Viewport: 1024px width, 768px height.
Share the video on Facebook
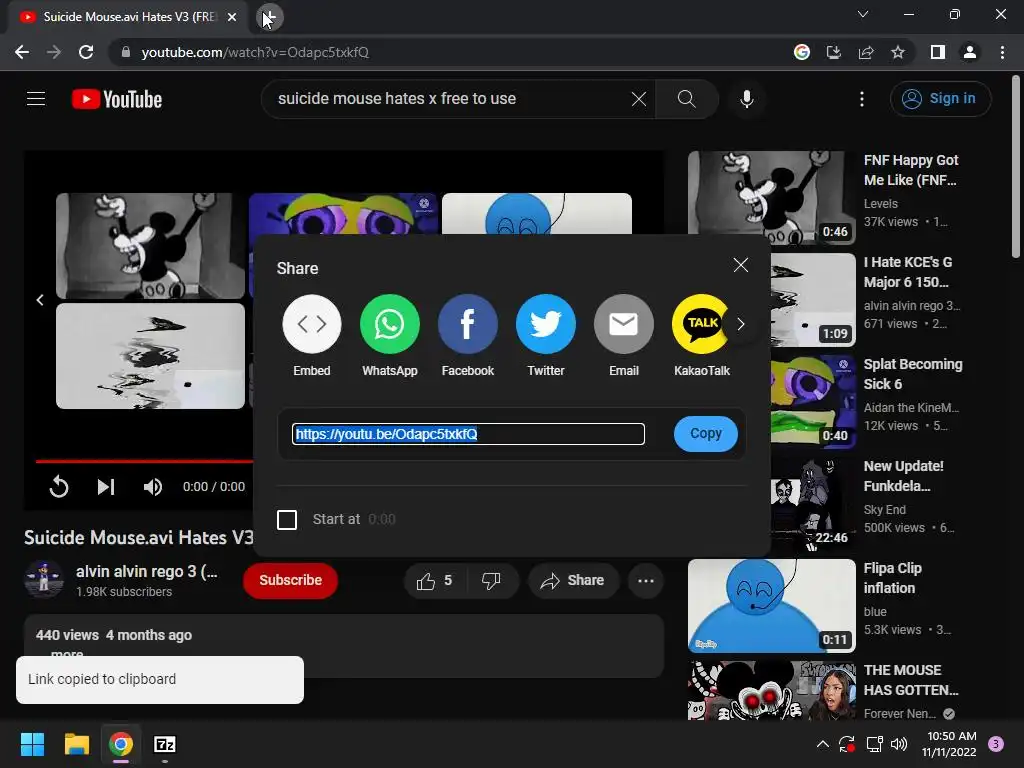click(x=468, y=324)
